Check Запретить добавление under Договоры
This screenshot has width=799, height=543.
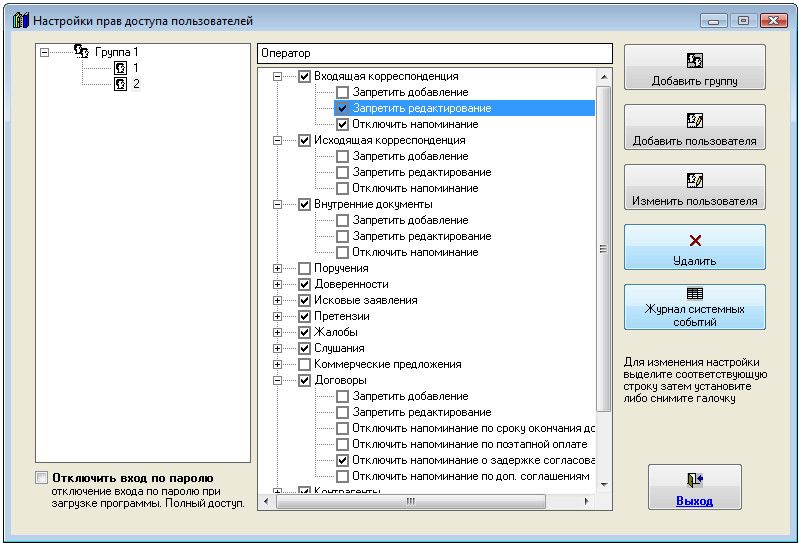(343, 396)
